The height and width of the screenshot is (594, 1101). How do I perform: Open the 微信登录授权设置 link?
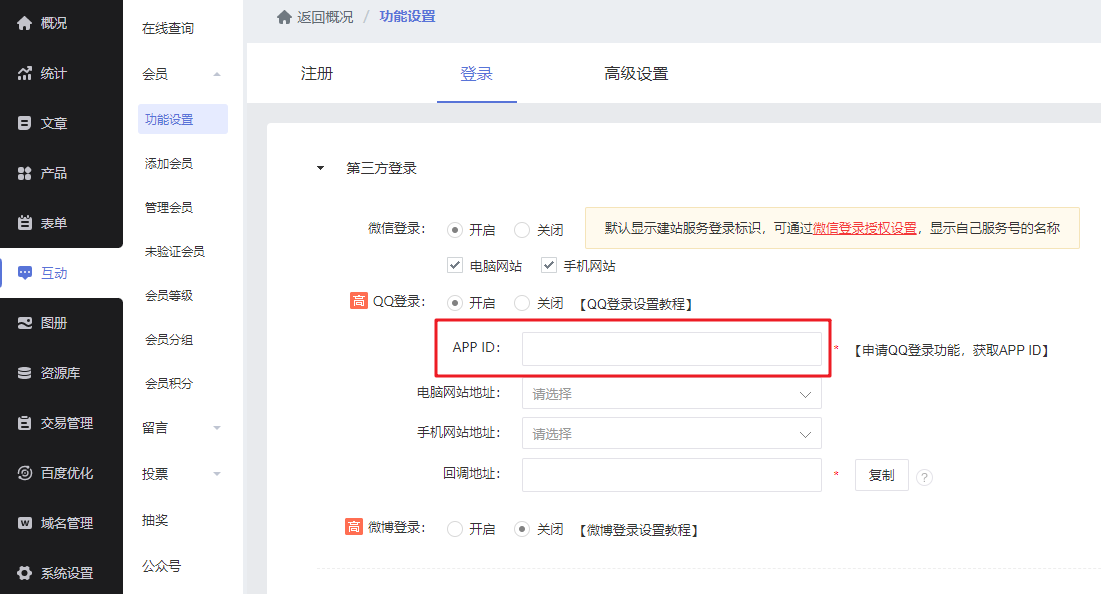(864, 228)
